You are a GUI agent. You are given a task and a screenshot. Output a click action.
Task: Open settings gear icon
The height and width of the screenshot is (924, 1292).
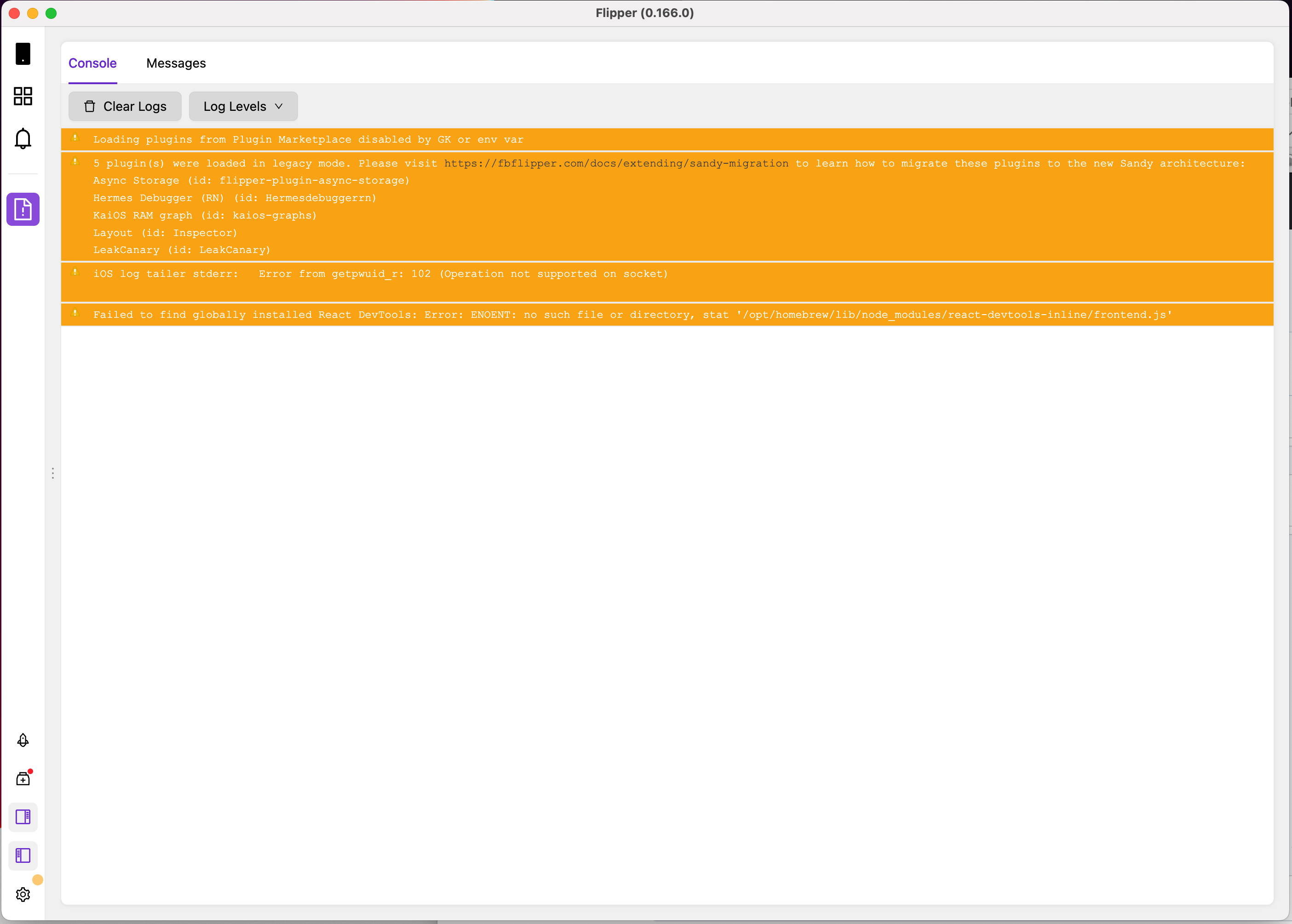click(23, 895)
